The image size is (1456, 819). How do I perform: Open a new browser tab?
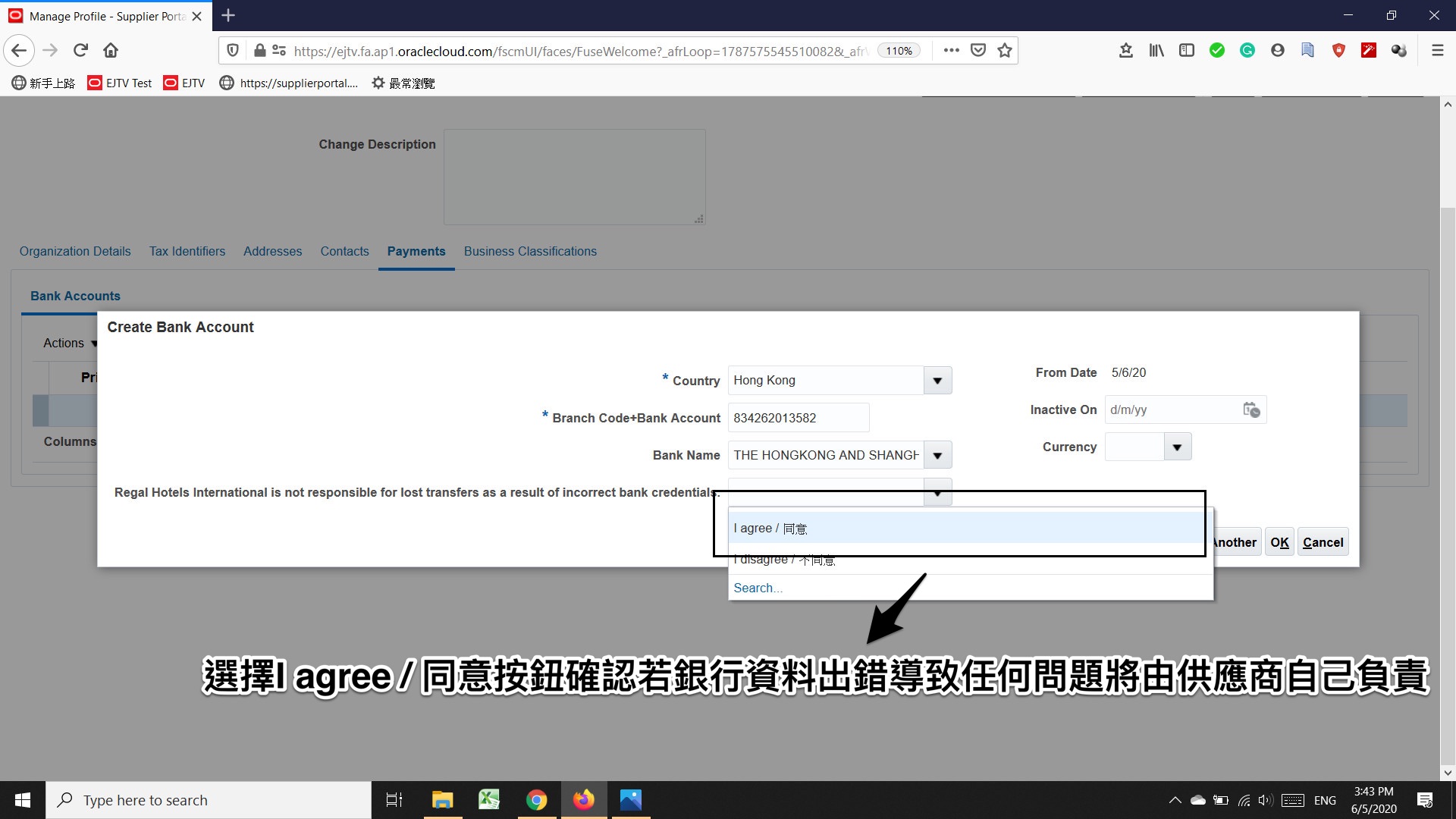(x=228, y=15)
